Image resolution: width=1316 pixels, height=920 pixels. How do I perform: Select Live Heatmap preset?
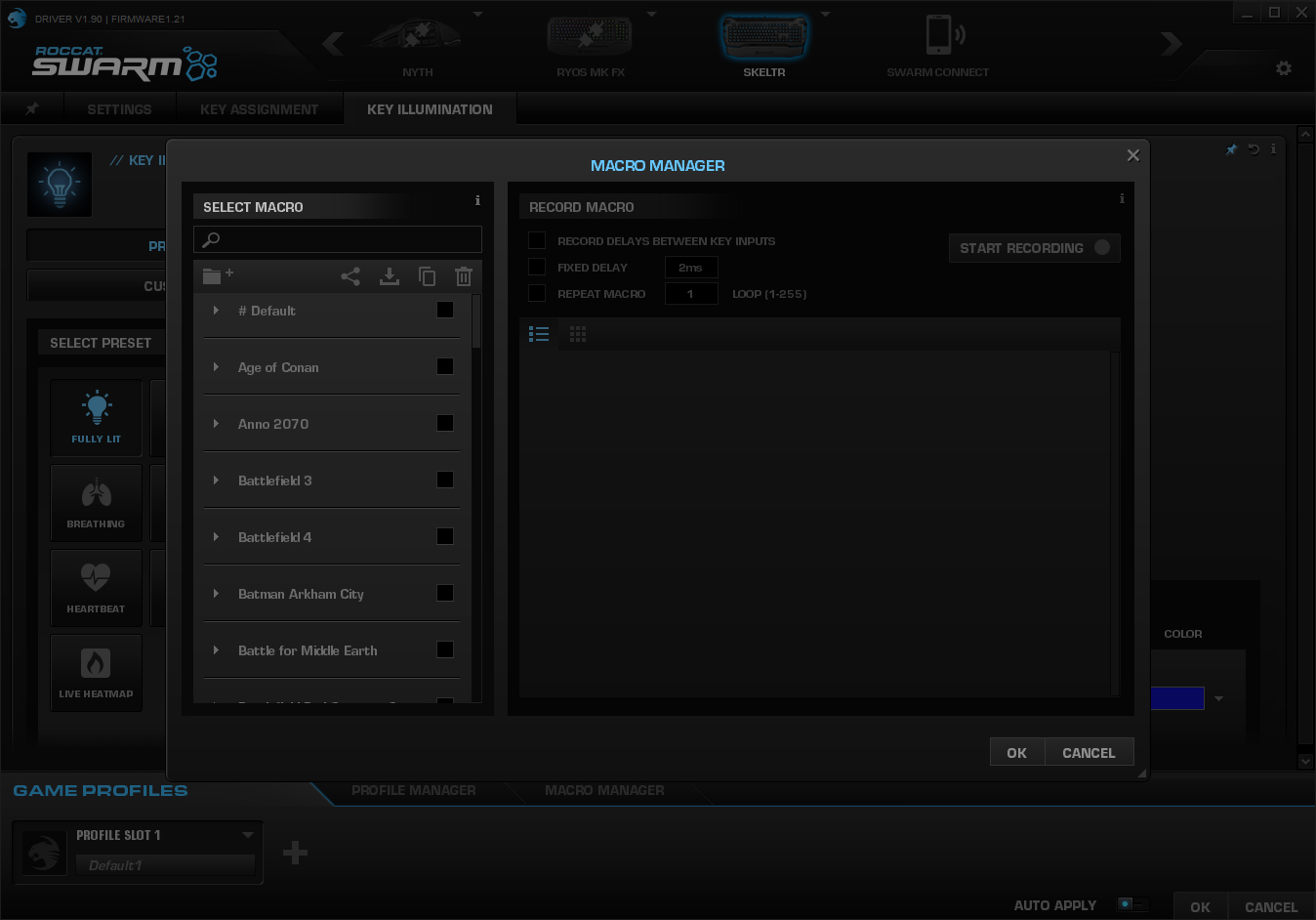coord(97,673)
